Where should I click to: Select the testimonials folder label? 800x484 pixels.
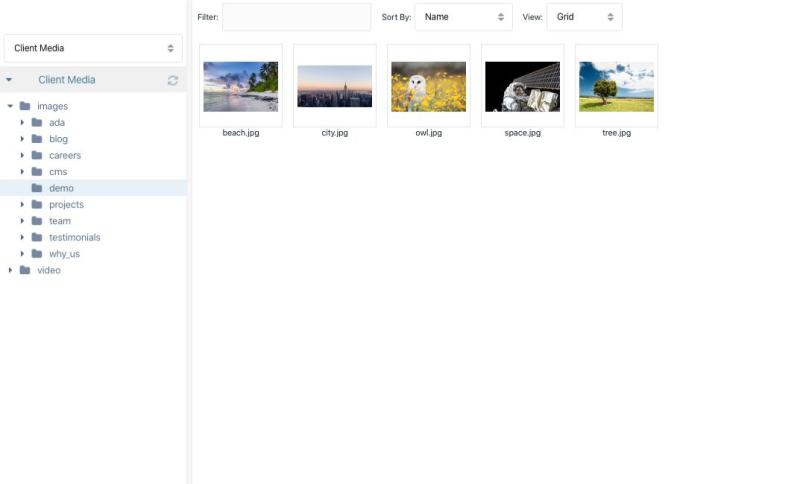[x=74, y=237]
